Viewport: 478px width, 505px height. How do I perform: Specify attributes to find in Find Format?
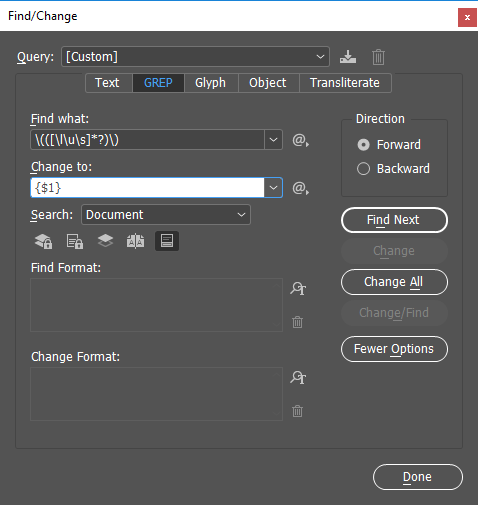pyautogui.click(x=298, y=288)
